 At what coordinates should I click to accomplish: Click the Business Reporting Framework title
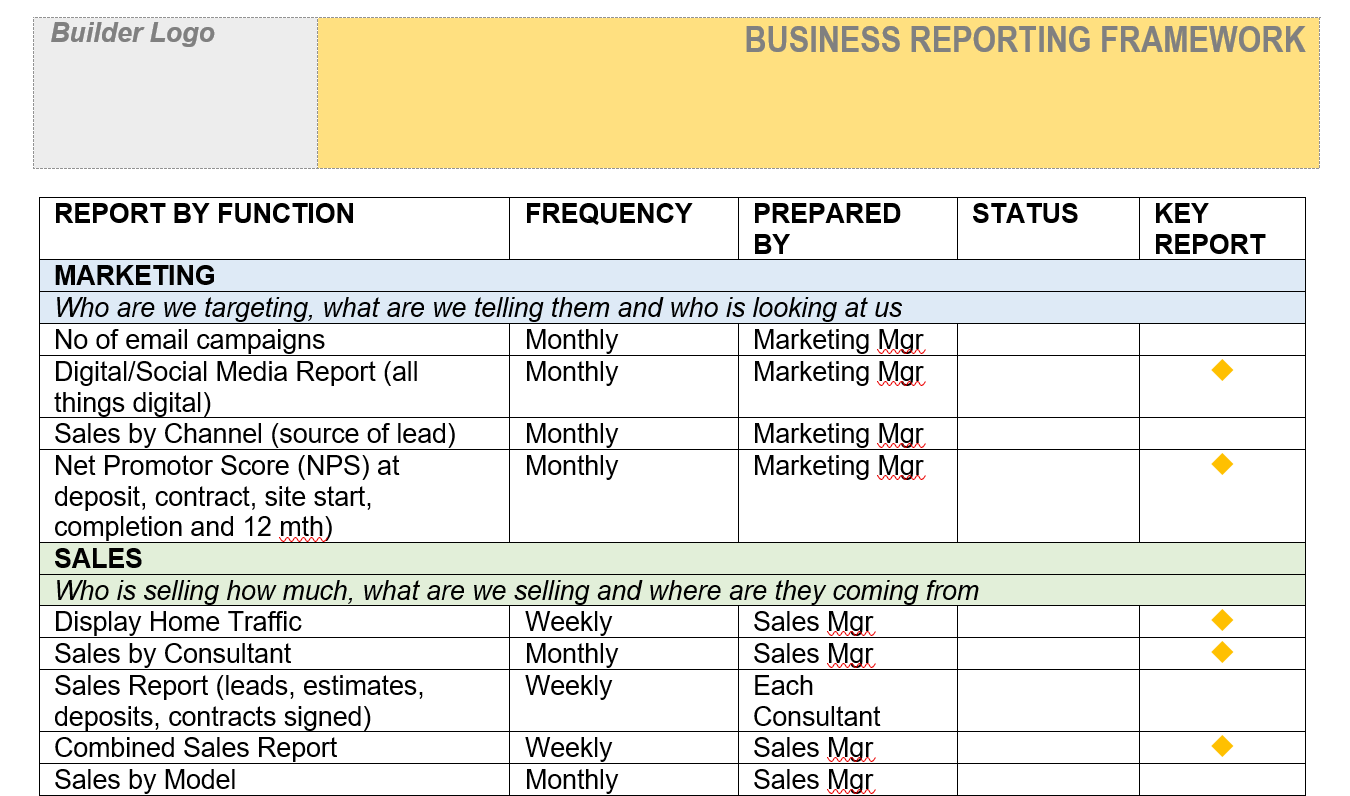tap(1024, 40)
